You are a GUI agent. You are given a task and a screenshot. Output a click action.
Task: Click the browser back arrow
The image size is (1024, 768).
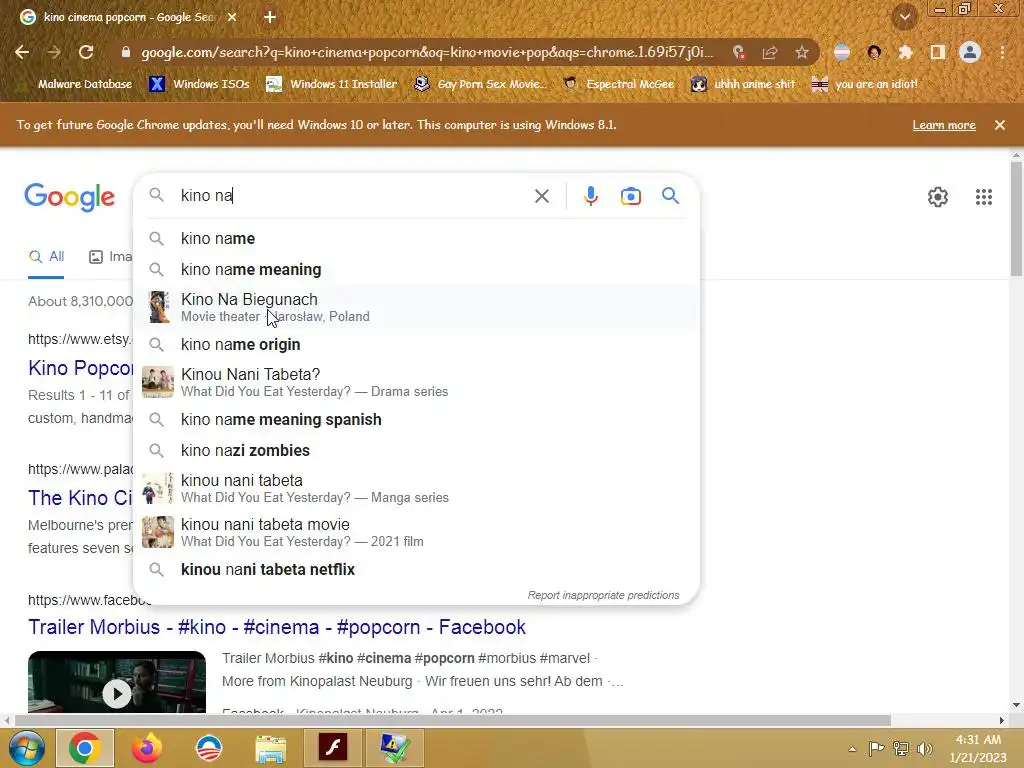(x=22, y=52)
